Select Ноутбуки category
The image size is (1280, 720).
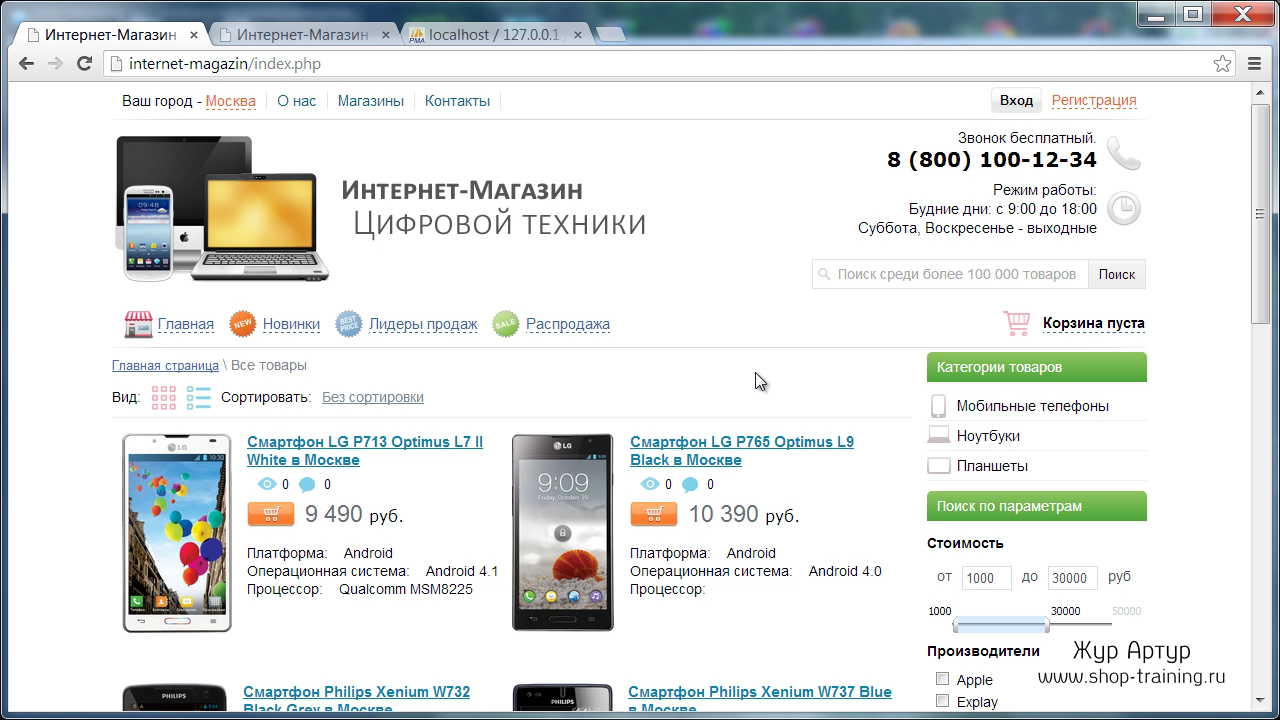(988, 436)
